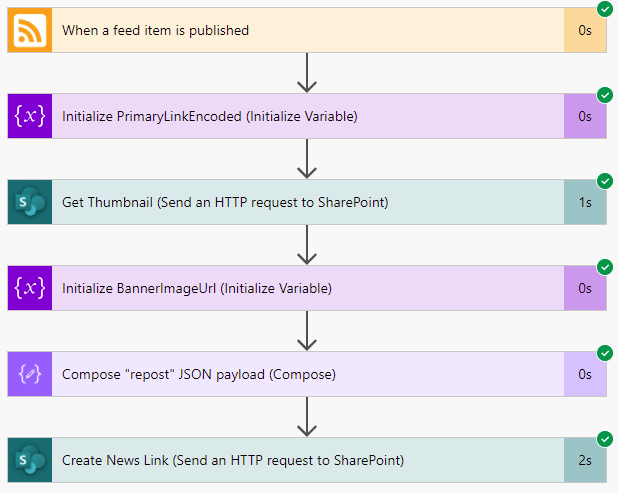Open Compose "repost" JSON payload step

307,374
